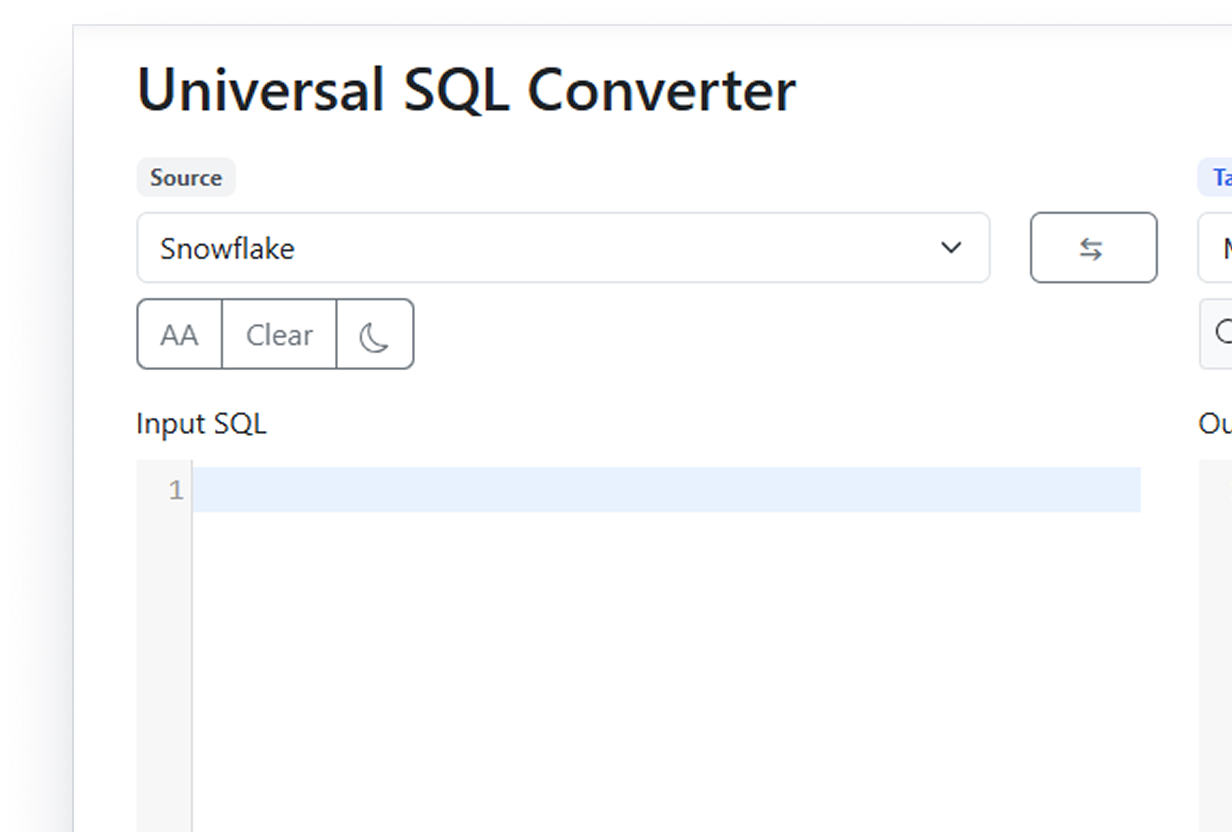Click the swap source and target arrows

(1093, 248)
